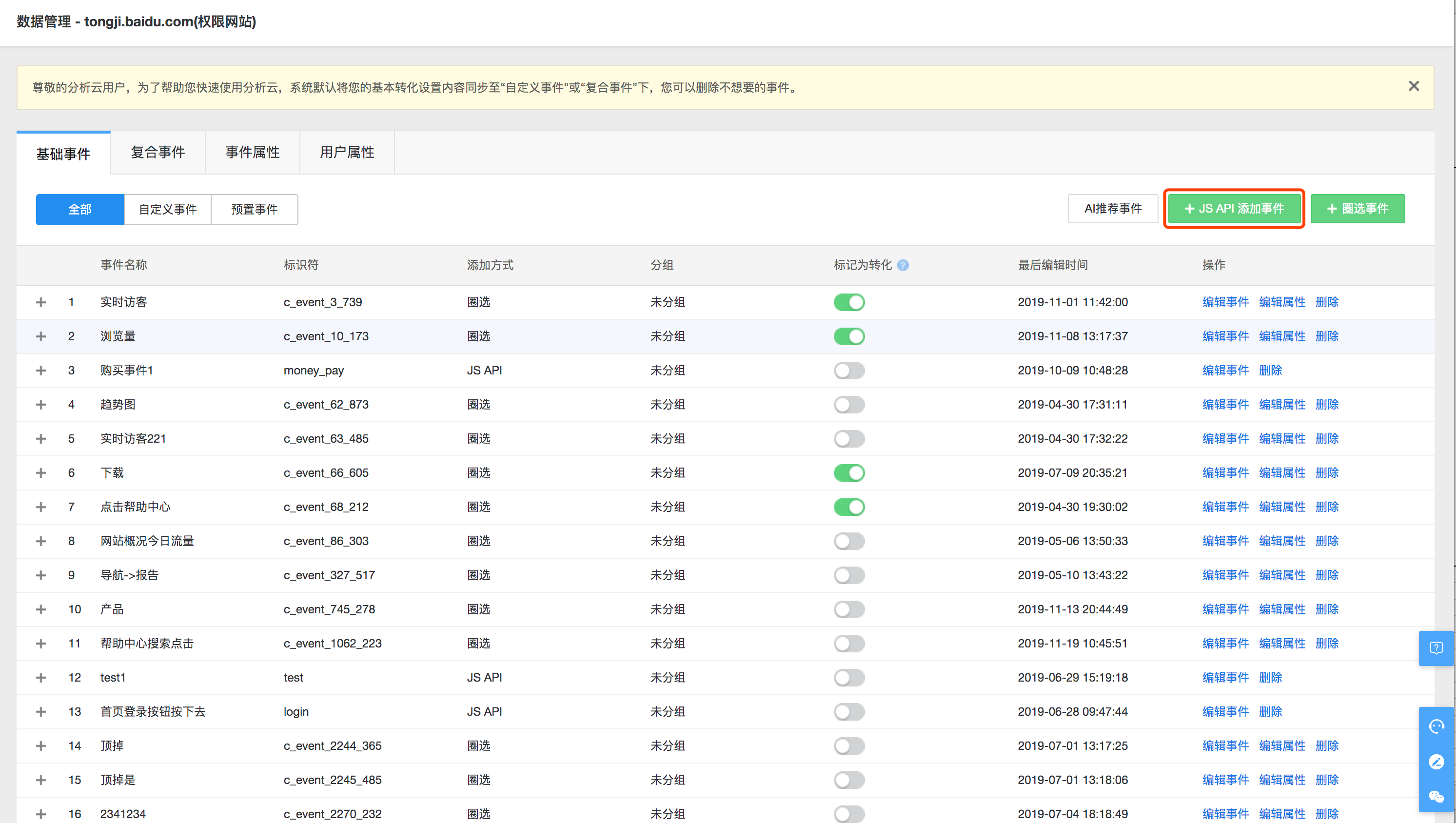Expand row 14 顶掉

(x=40, y=745)
